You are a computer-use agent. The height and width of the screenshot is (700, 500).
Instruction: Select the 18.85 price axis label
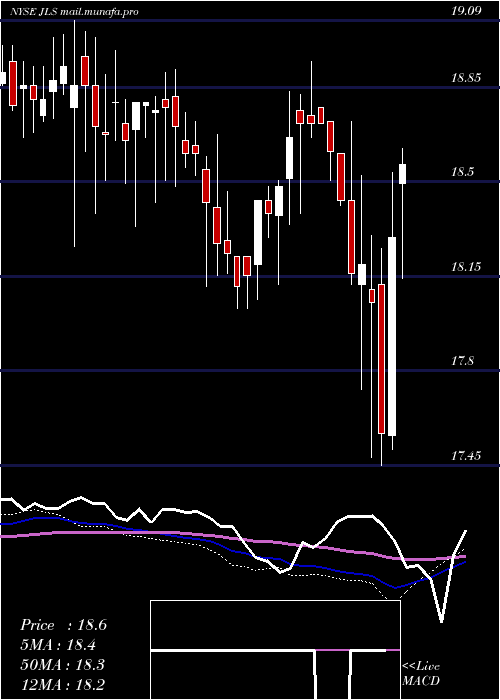(x=466, y=79)
